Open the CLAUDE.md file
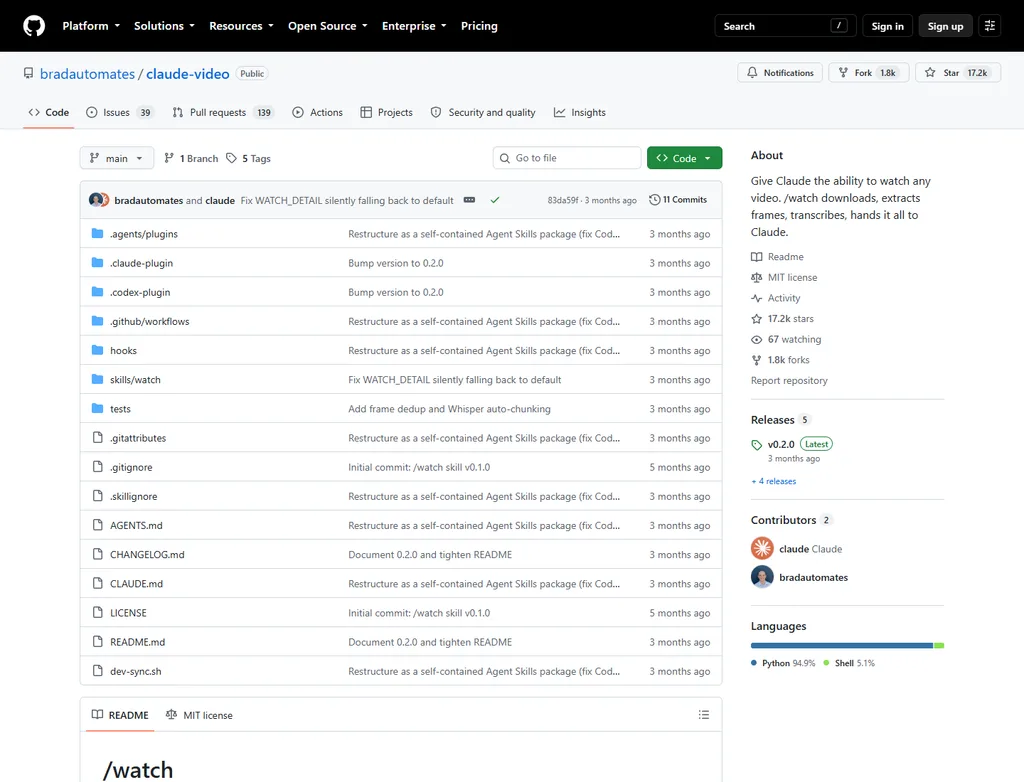Screen dimensions: 1024x782 136,584
